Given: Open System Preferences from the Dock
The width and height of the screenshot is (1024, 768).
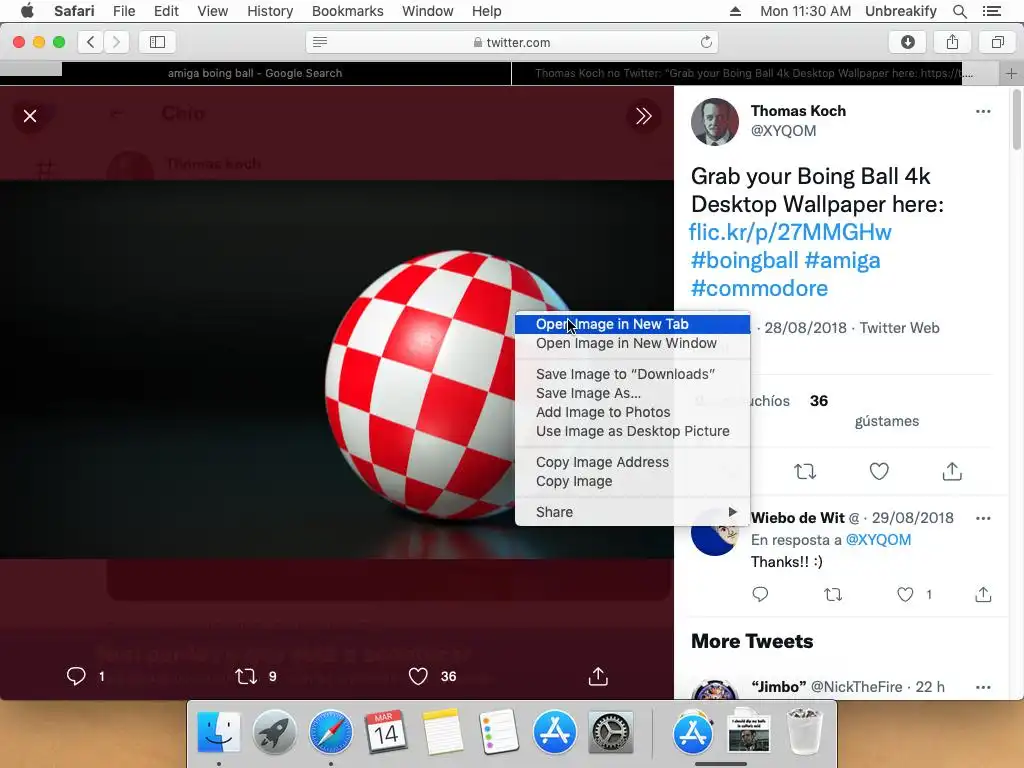Looking at the screenshot, I should pyautogui.click(x=611, y=731).
